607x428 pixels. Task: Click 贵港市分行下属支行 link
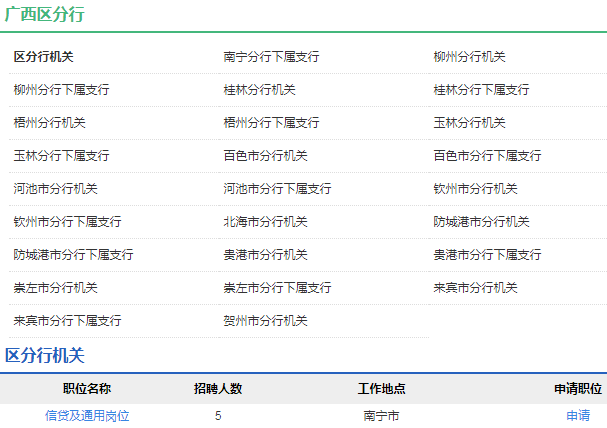[487, 255]
